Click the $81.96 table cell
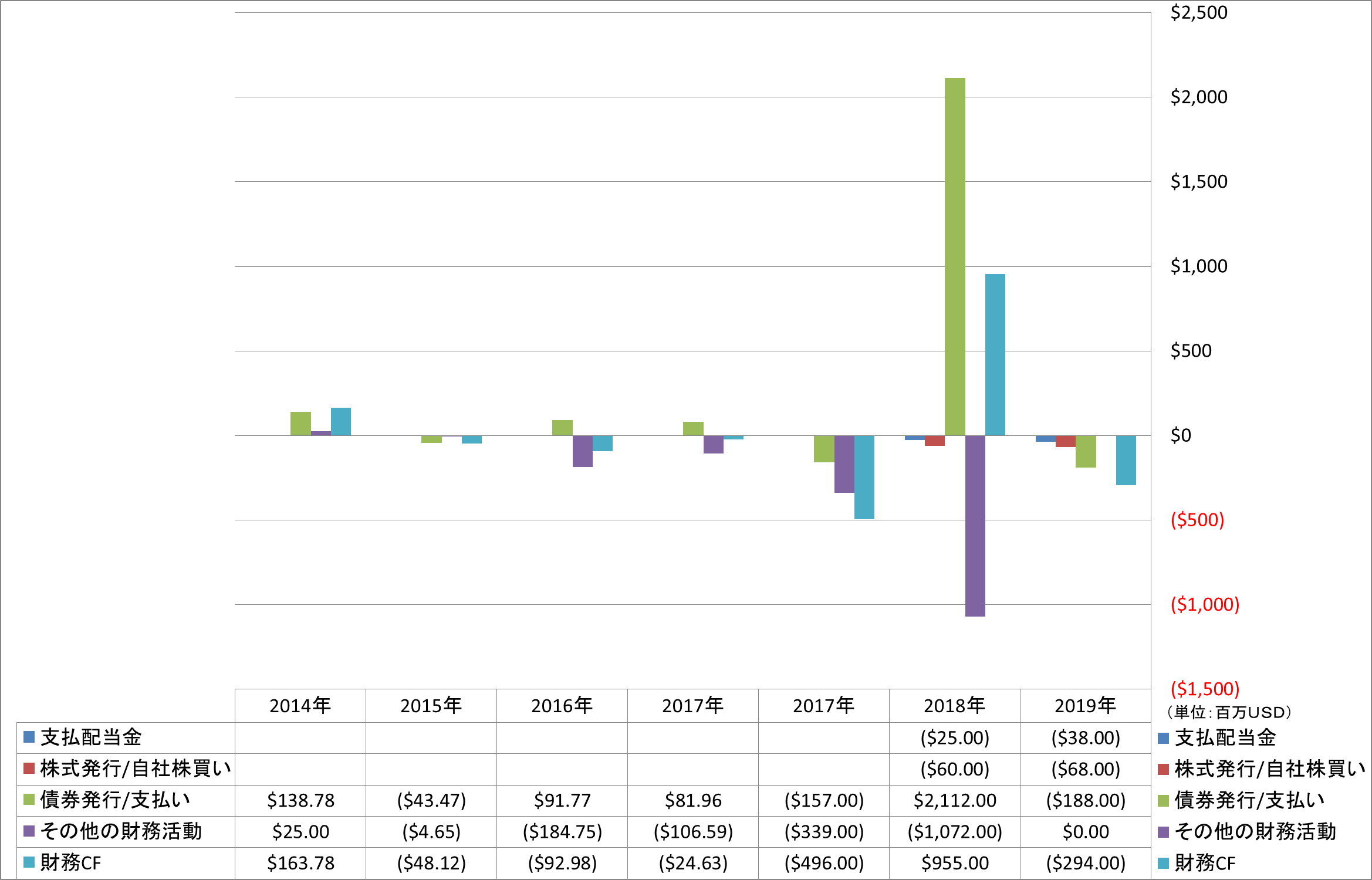This screenshot has width=1372, height=880. (693, 800)
